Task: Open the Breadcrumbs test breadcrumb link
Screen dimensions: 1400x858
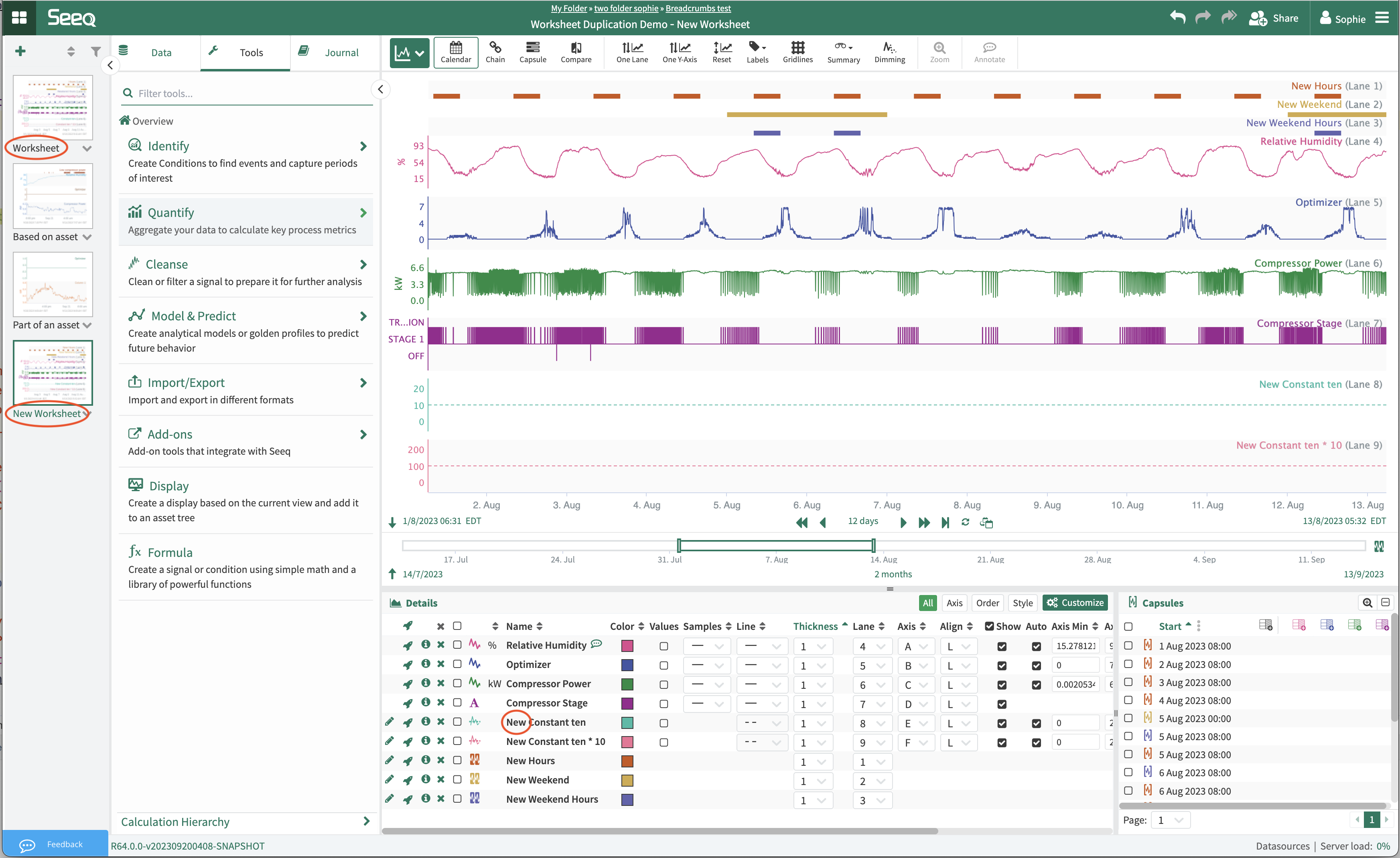Action: coord(698,8)
